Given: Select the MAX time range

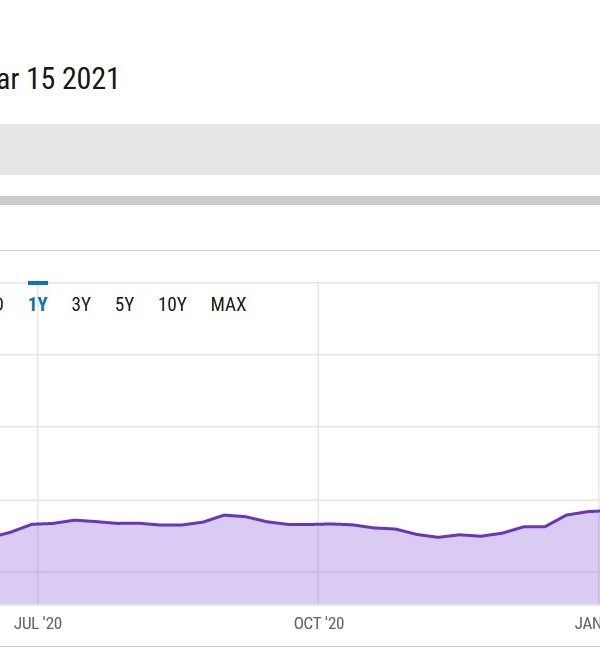Looking at the screenshot, I should [x=228, y=304].
